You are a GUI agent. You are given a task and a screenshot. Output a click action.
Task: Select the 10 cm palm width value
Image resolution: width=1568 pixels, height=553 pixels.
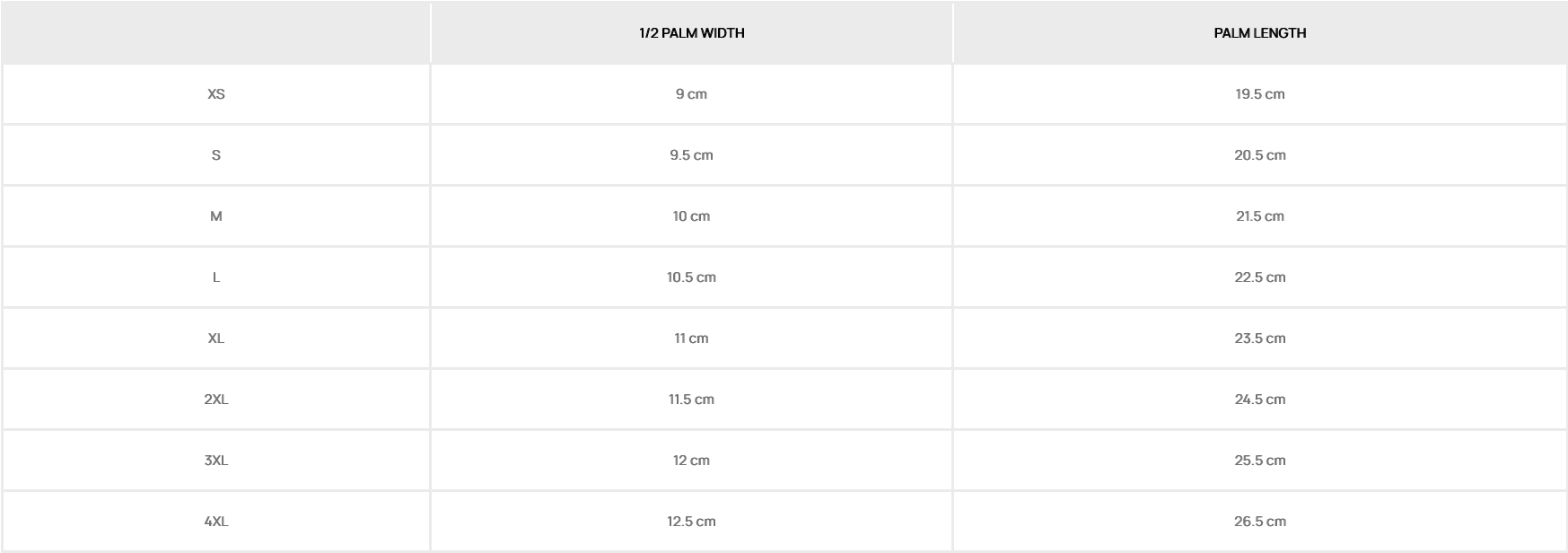click(691, 216)
